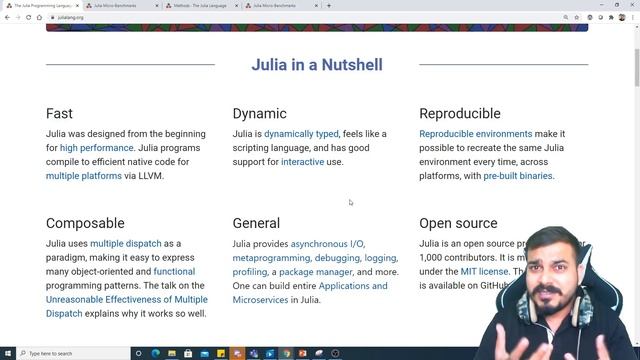Click the Julia in a Nutshell heading

coord(317,65)
